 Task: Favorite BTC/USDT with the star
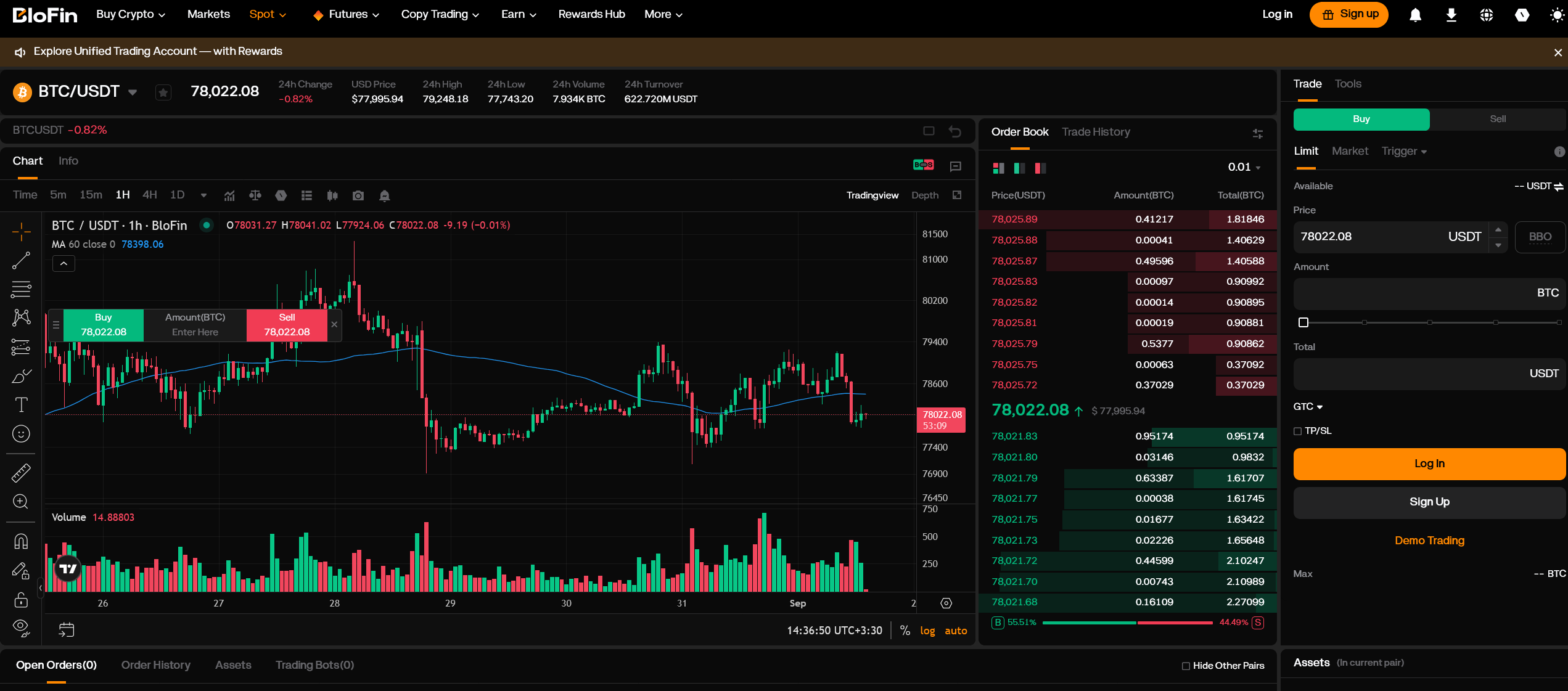(163, 92)
